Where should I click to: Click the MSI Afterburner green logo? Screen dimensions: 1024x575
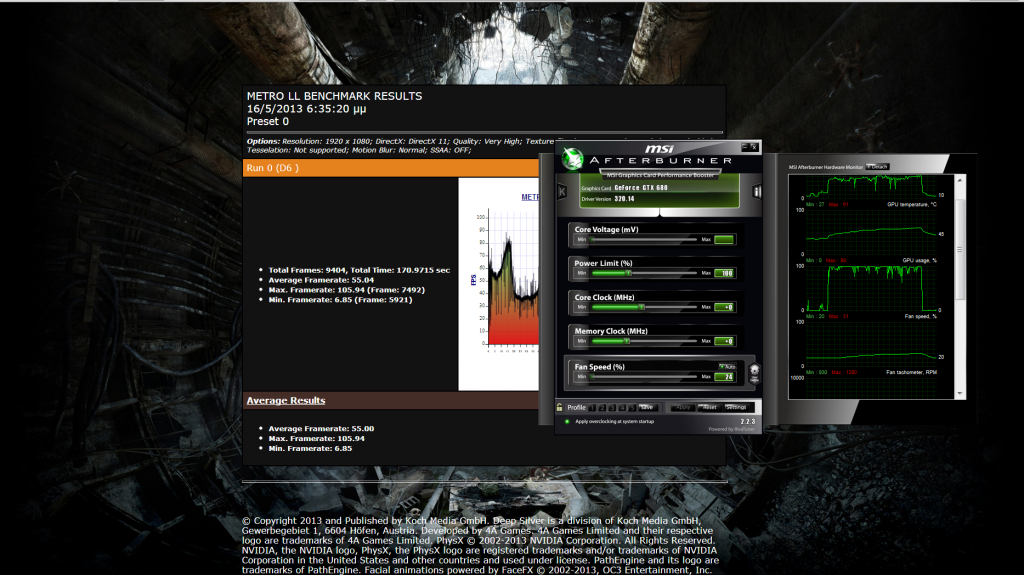coord(571,158)
